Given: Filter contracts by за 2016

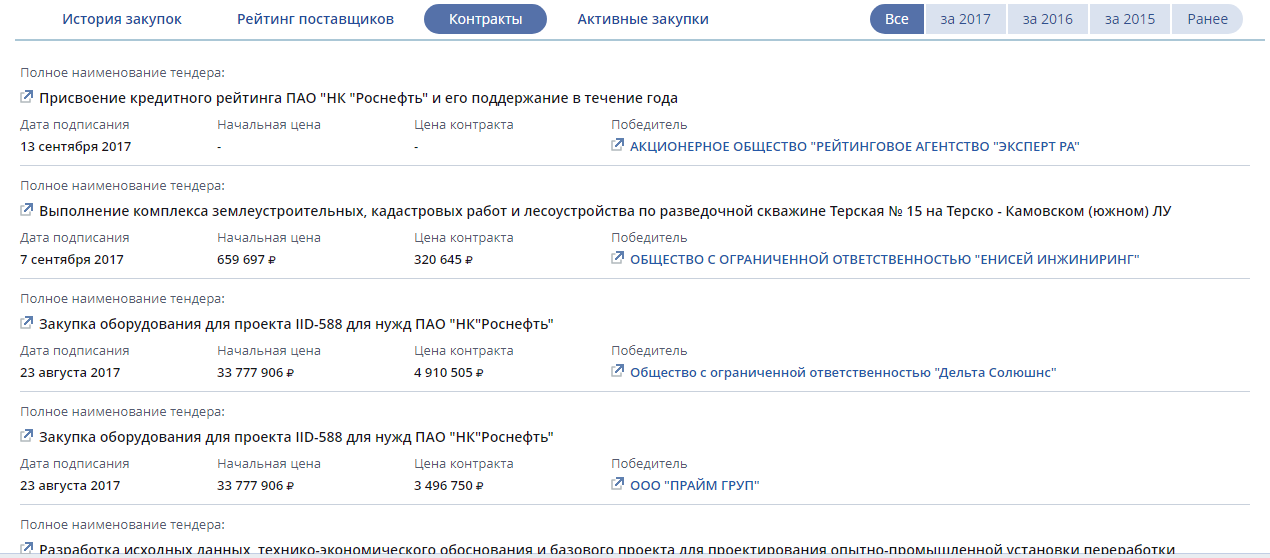Looking at the screenshot, I should pyautogui.click(x=1047, y=19).
